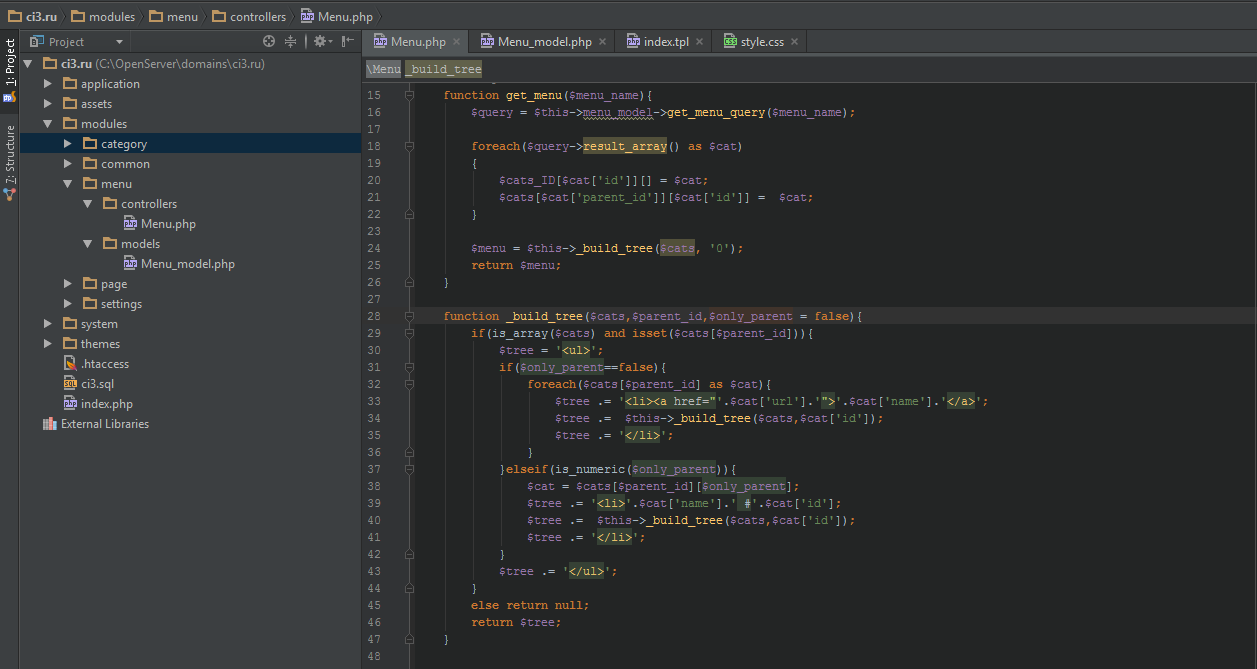
Task: Click the menu breadcrumb in navigation bar
Action: pyautogui.click(x=173, y=16)
